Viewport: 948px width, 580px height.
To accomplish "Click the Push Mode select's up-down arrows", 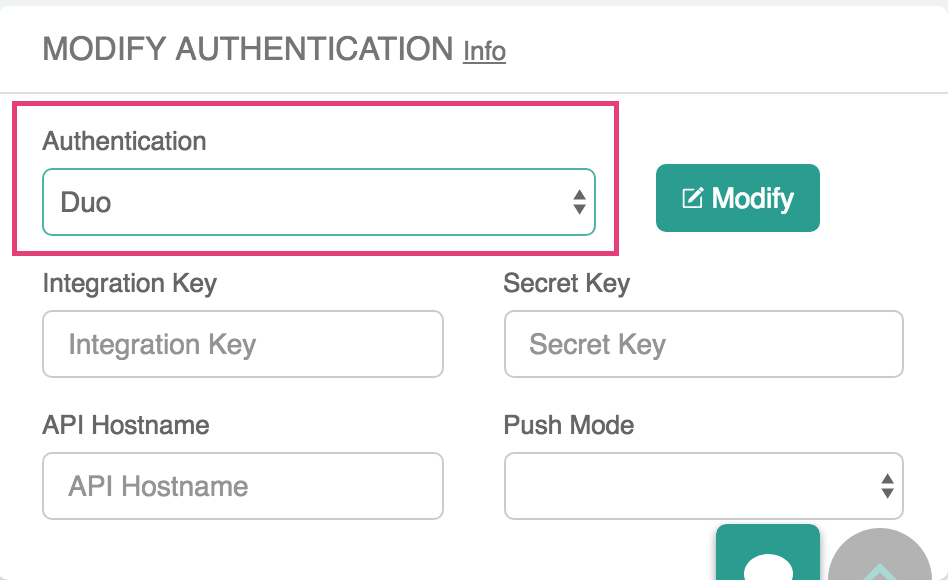I will (886, 486).
